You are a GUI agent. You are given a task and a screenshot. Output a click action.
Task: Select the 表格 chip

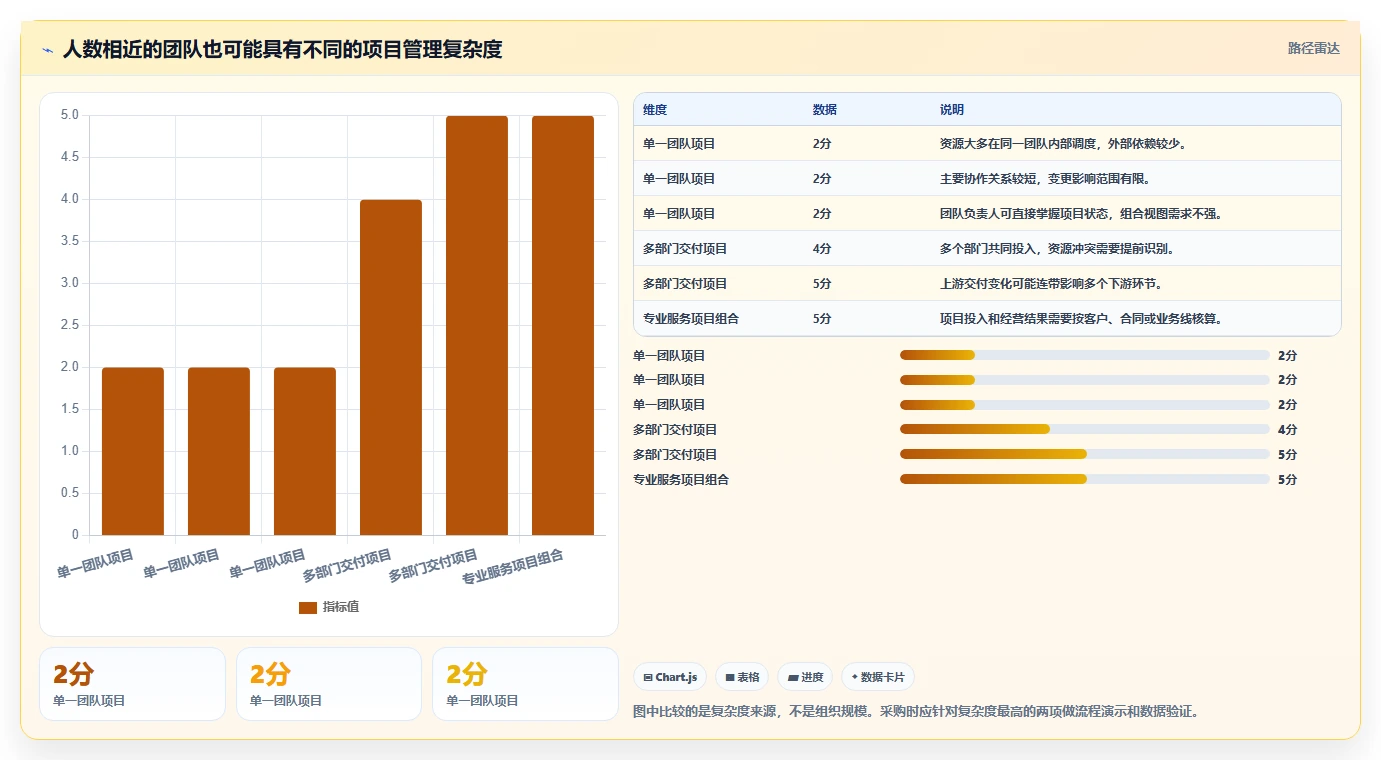tap(742, 677)
